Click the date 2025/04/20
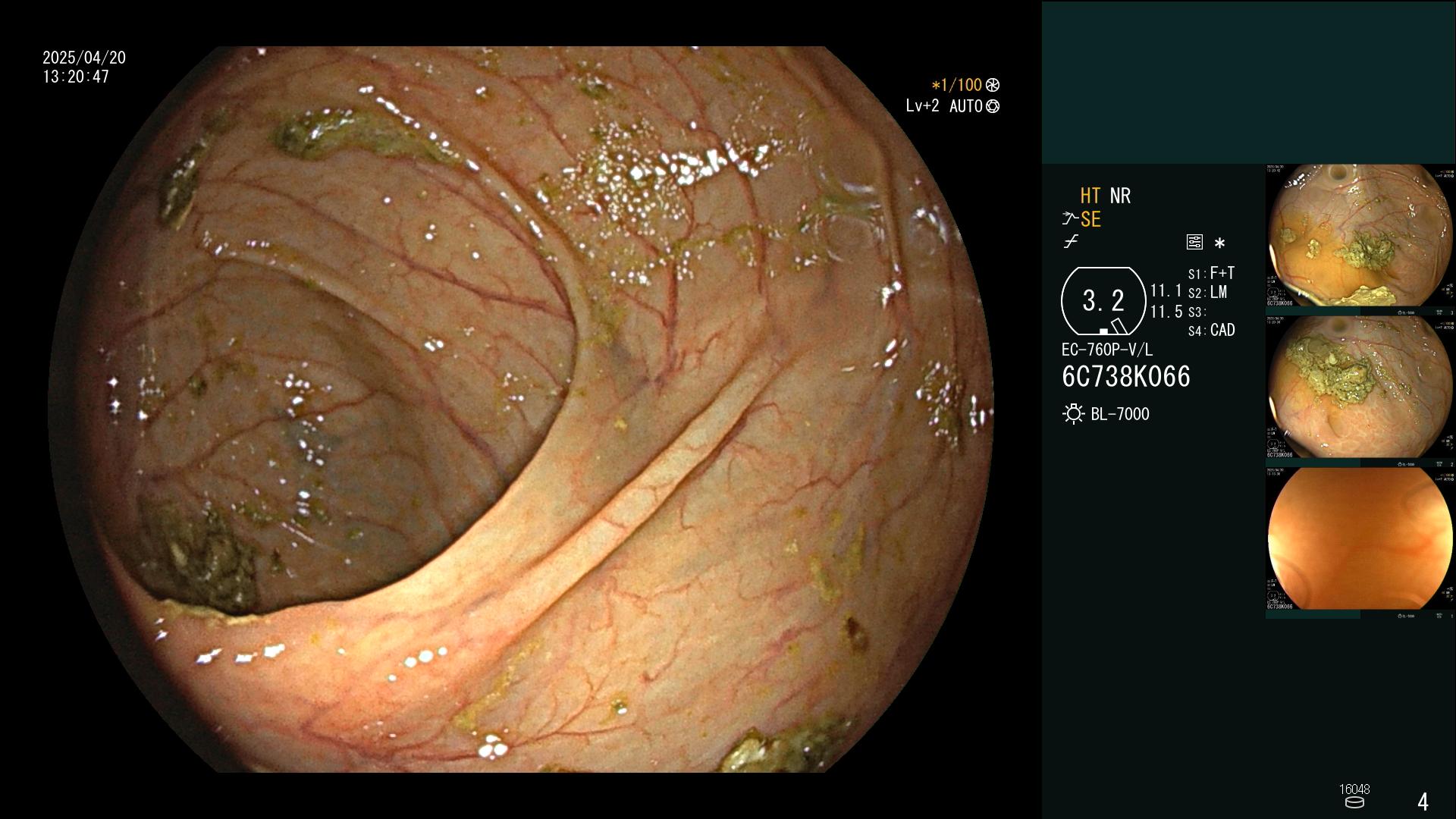Viewport: 1456px width, 819px height. pyautogui.click(x=84, y=58)
